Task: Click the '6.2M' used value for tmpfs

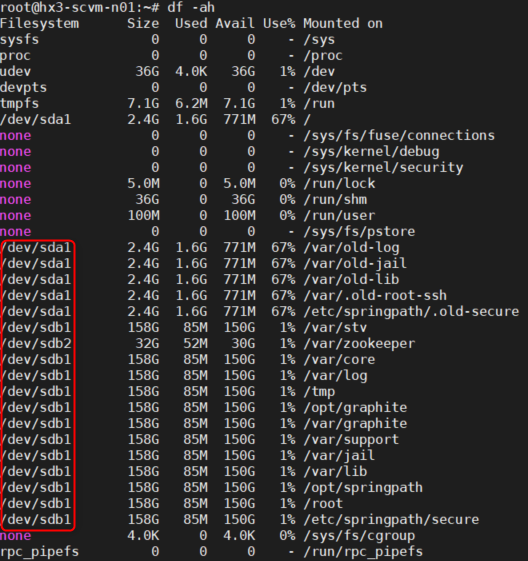Action: [x=191, y=104]
